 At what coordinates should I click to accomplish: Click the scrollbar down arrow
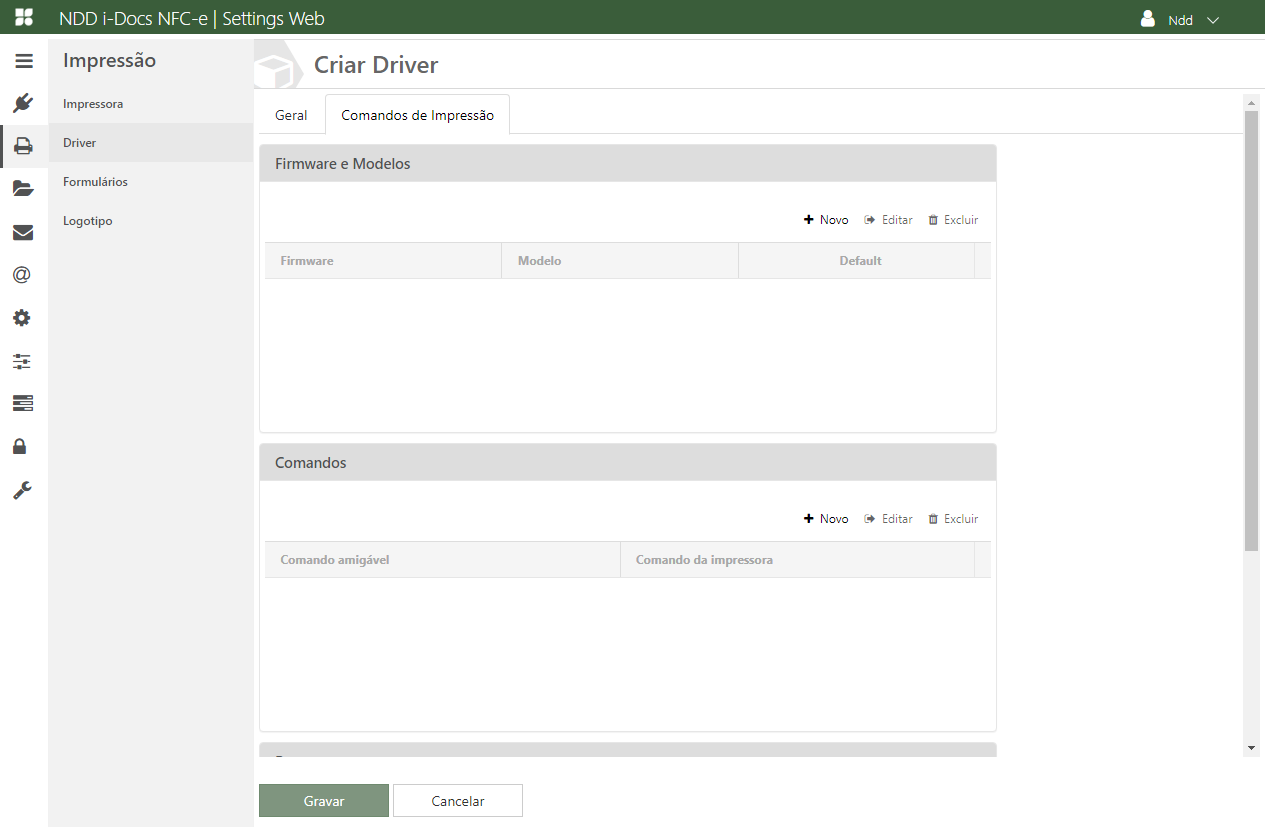[1250, 748]
